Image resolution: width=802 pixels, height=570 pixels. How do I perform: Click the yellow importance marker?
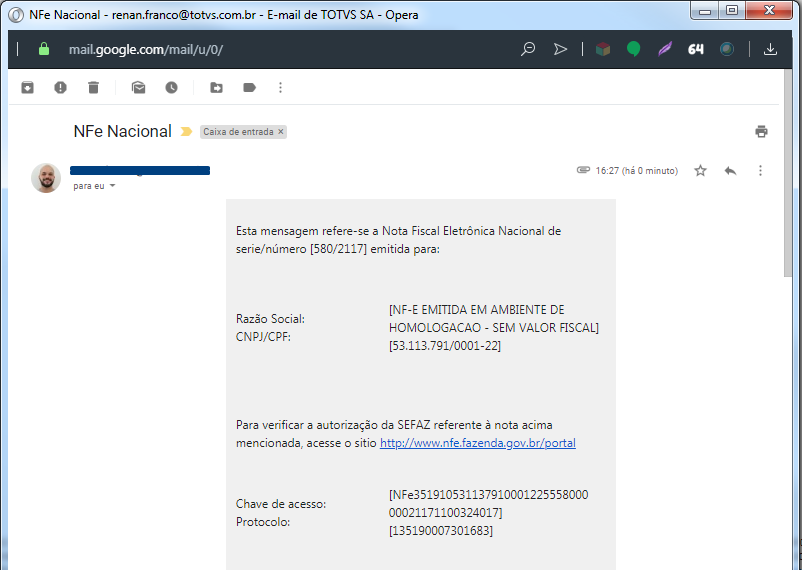click(186, 131)
